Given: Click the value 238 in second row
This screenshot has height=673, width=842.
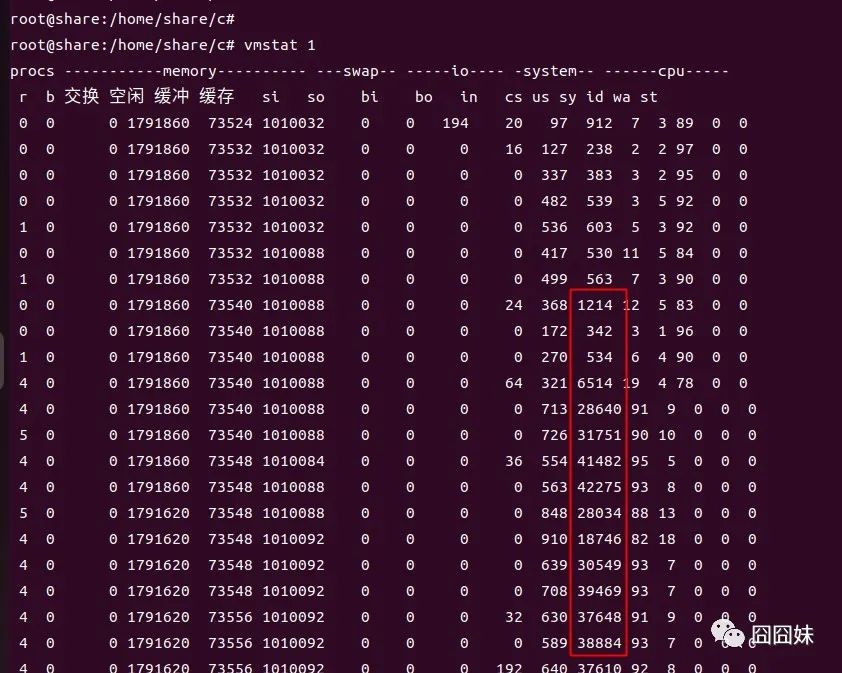Looking at the screenshot, I should point(599,149).
